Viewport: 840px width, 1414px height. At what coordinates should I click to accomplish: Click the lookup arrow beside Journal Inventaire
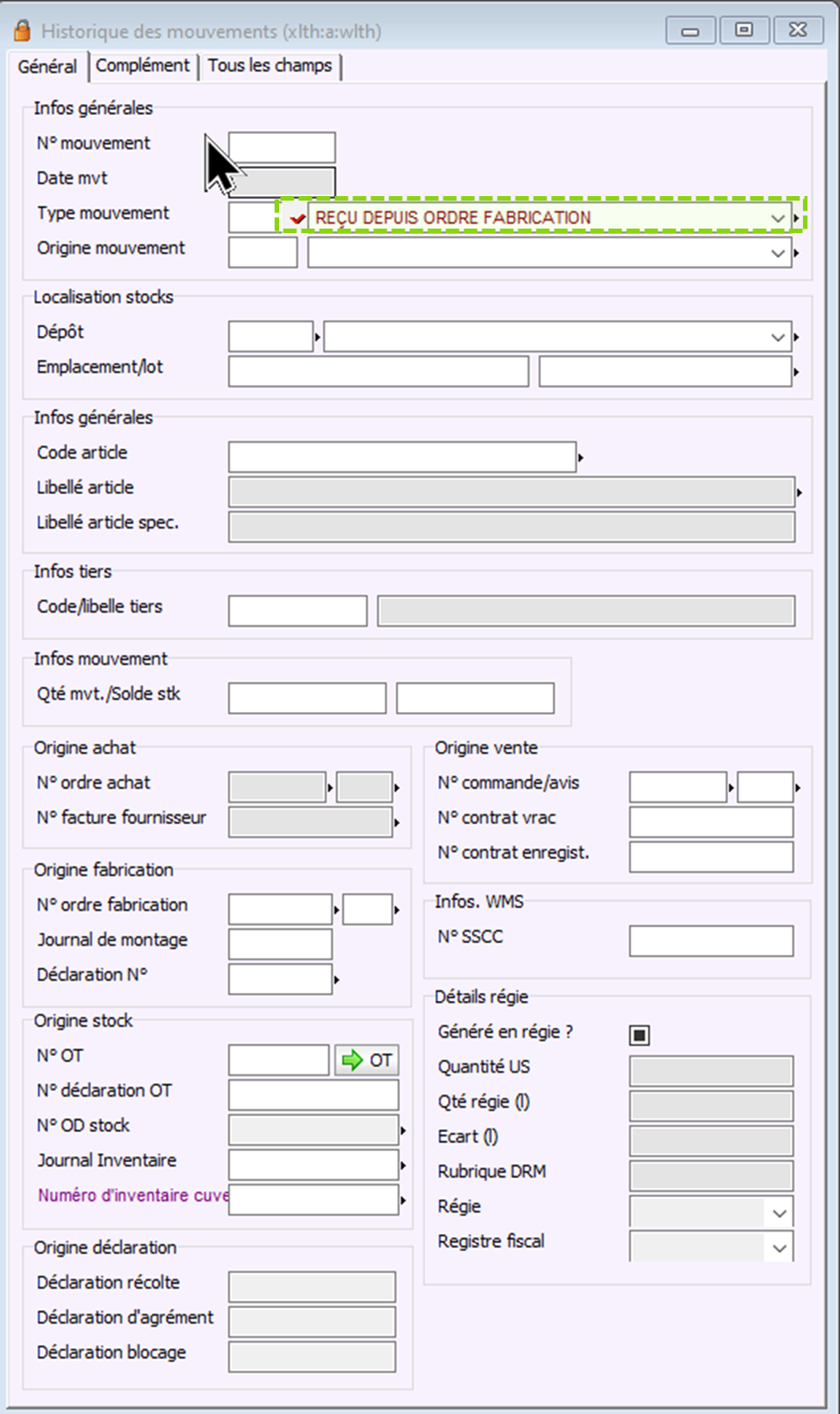point(403,1166)
